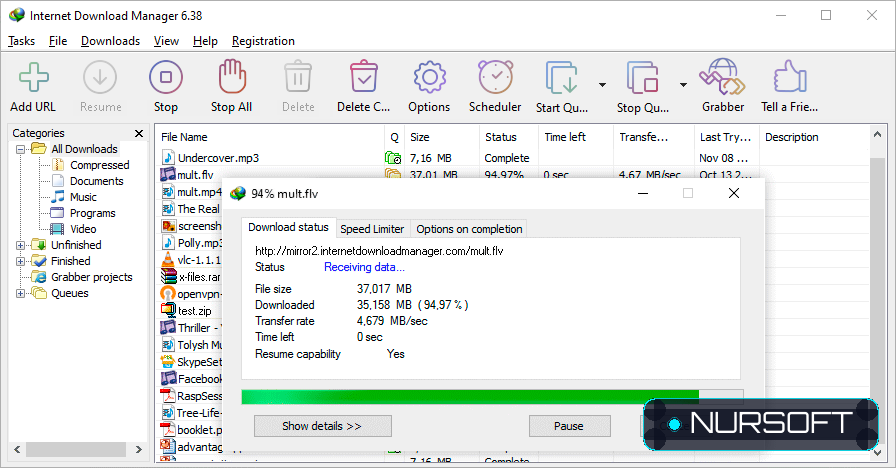Screen dimensions: 896x468
Task: Minimize the mult.flv download dialog
Action: pyautogui.click(x=643, y=193)
